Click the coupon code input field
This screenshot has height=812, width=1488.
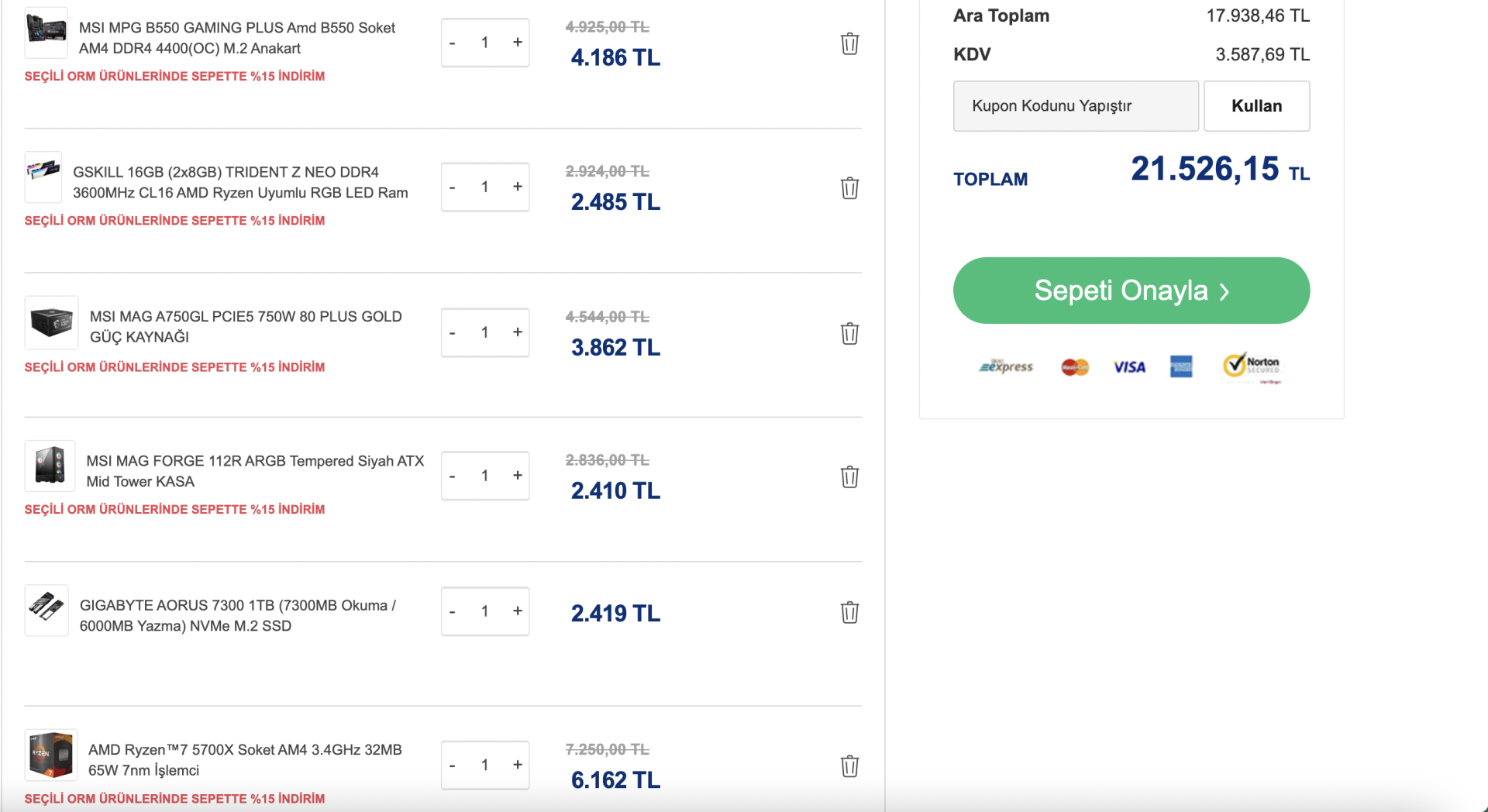[x=1075, y=106]
